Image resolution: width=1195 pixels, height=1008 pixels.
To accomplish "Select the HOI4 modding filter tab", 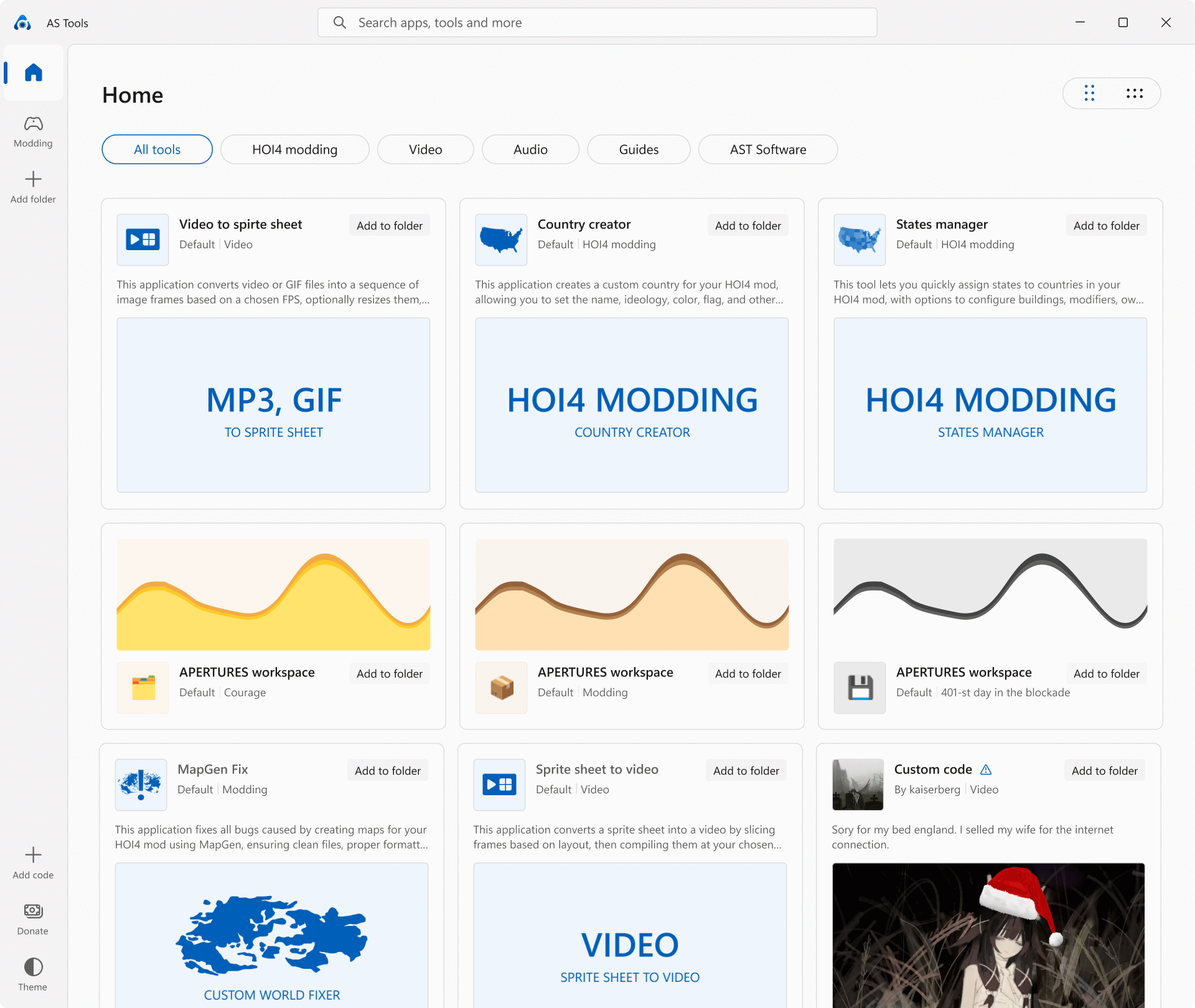I will (x=294, y=149).
